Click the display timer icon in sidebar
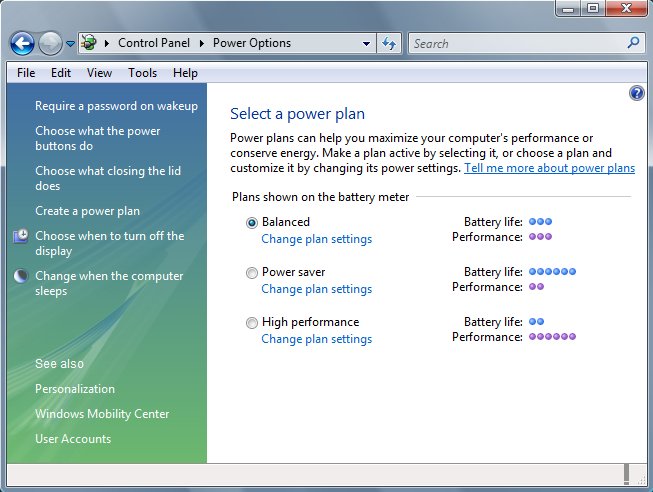Viewport: 653px width, 492px height. click(x=21, y=236)
